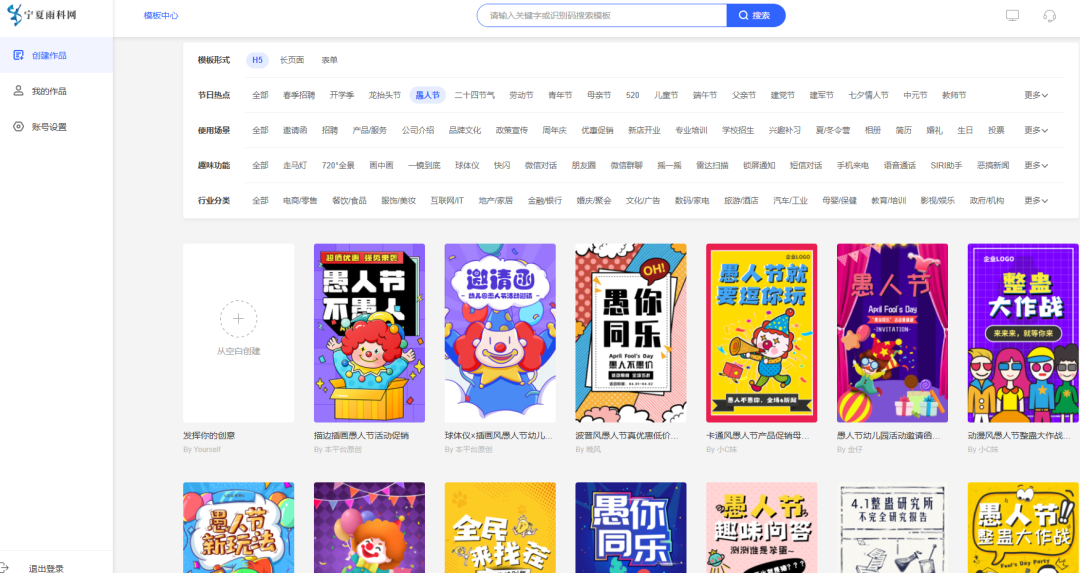Select the 雷达扫描 fun feature

coord(712,165)
